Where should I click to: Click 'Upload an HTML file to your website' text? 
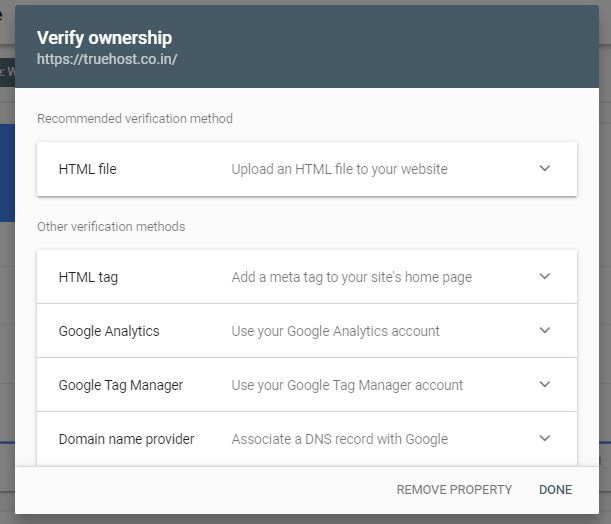pyautogui.click(x=339, y=169)
